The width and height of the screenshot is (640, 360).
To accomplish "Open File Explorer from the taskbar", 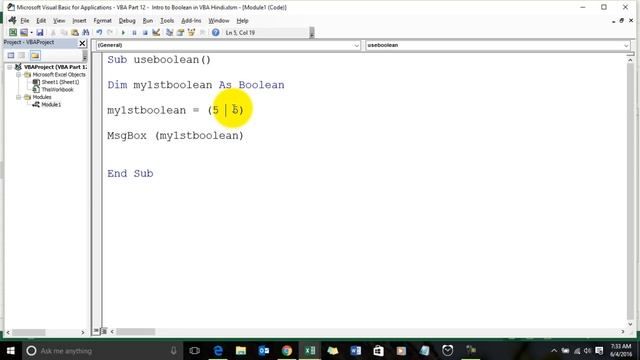I will pos(241,351).
